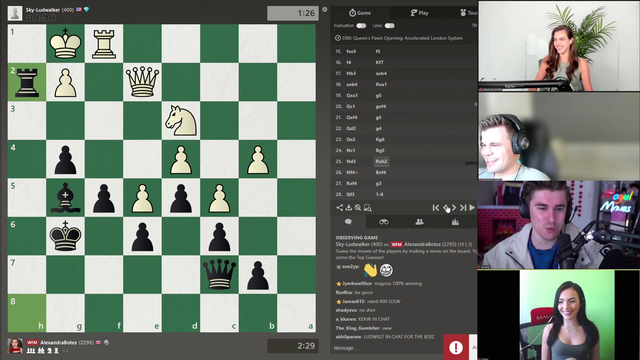The height and width of the screenshot is (360, 640).
Task: Click Sky-Ludwalker avatar thumbnail
Action: click(15, 13)
